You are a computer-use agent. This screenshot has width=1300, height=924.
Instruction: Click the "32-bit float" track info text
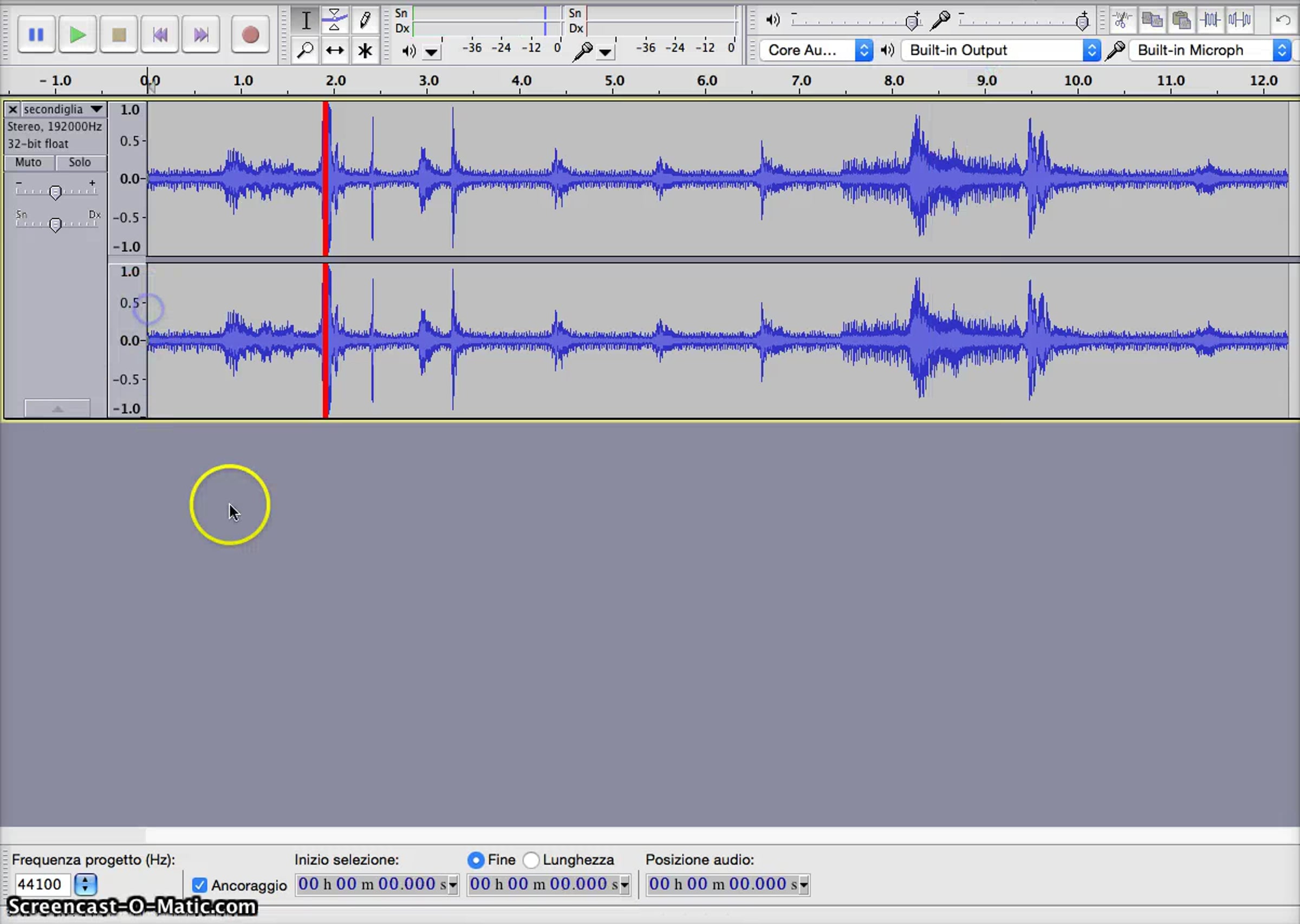(x=37, y=144)
